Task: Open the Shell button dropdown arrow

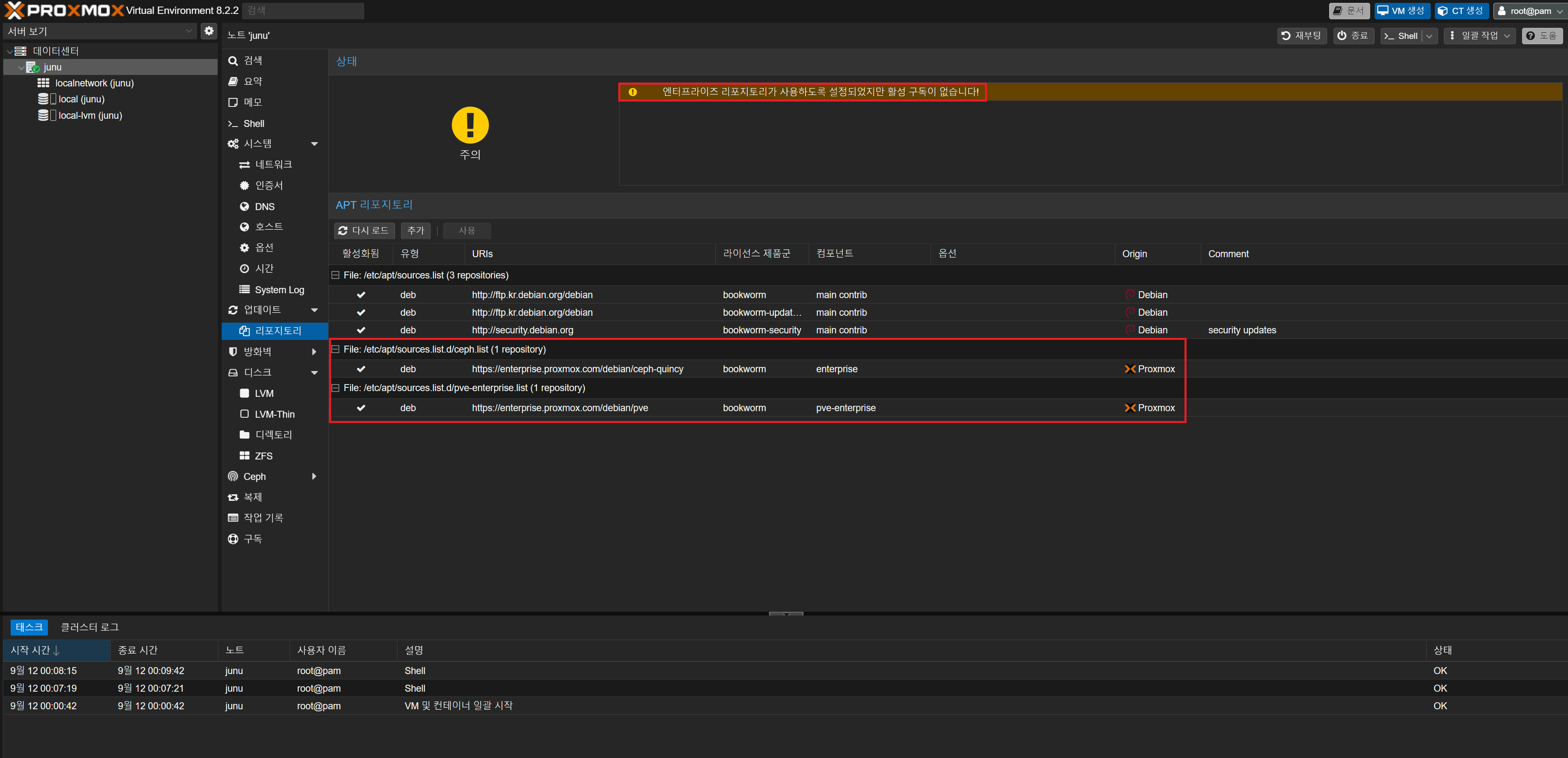Action: (1429, 36)
